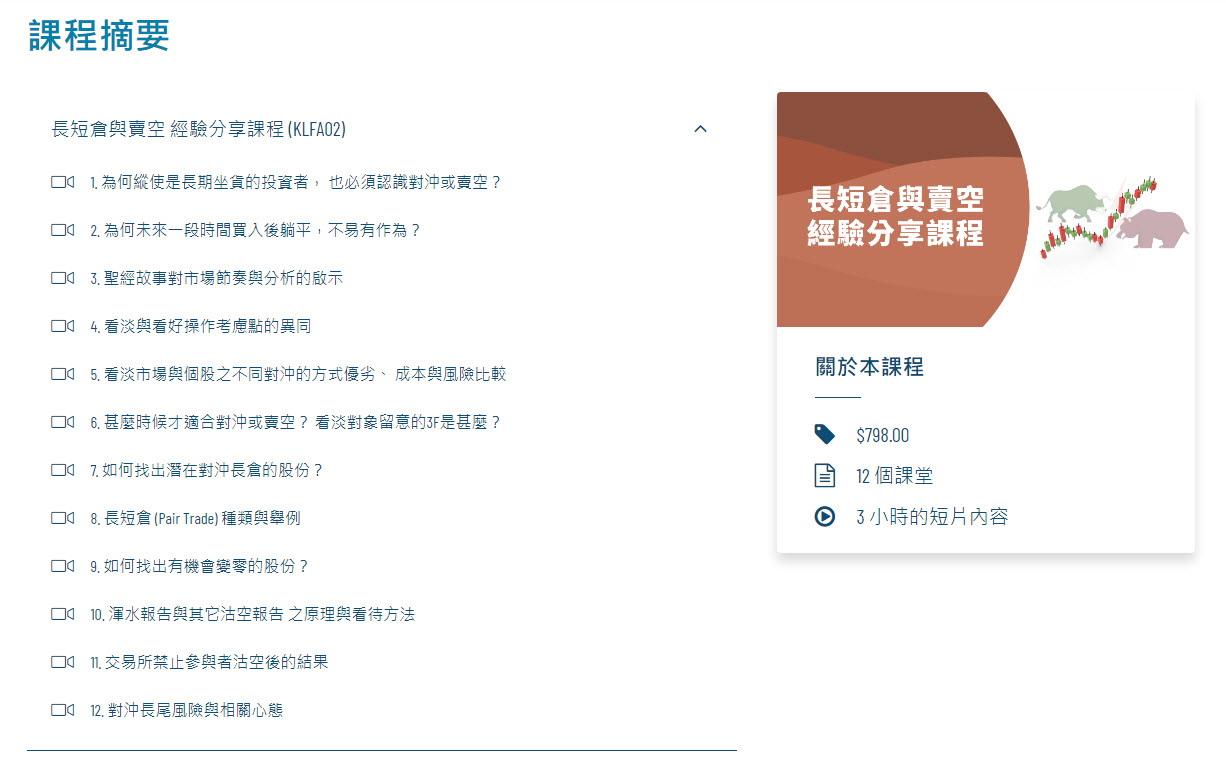Click video icon next to lesson 10 渾水報告
This screenshot has width=1226, height=764.
click(x=62, y=614)
